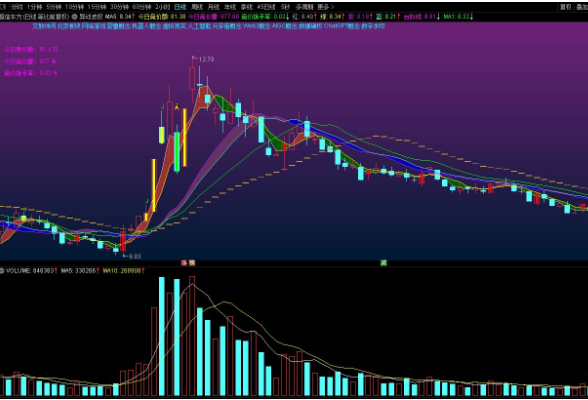Screen dimensions: 588x400
Task: Expand the 更多 period options
Action: point(325,7)
